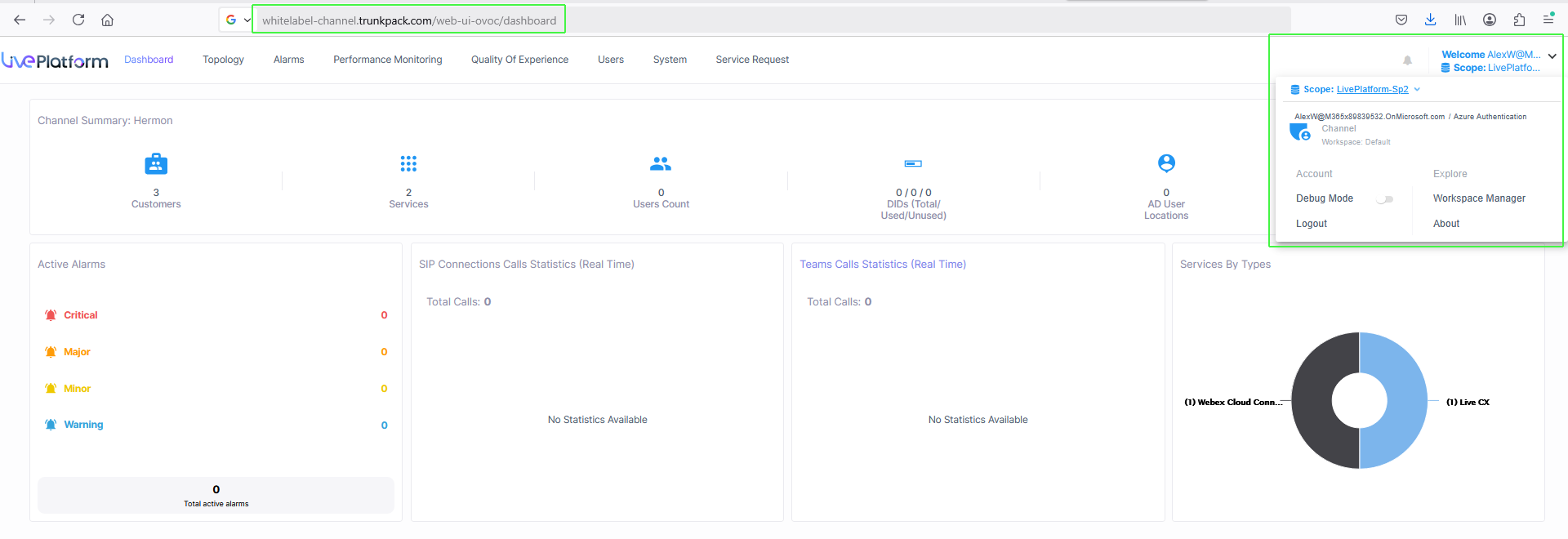This screenshot has height=539, width=1568.
Task: Collapse the Welcome user menu chevron
Action: point(1552,56)
